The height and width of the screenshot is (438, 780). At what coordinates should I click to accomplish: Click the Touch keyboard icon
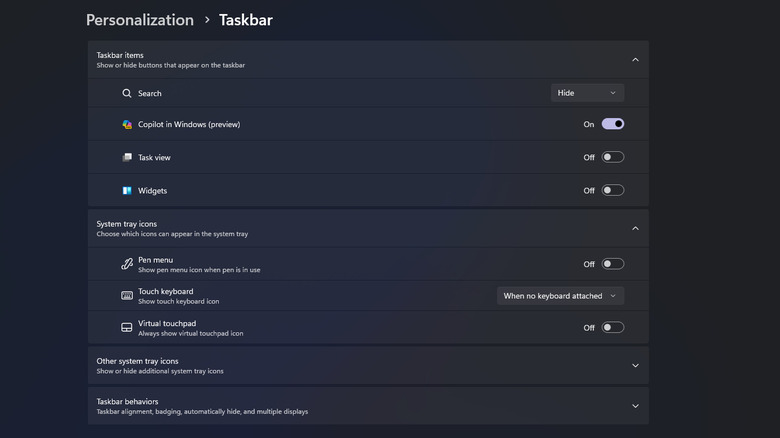point(127,296)
